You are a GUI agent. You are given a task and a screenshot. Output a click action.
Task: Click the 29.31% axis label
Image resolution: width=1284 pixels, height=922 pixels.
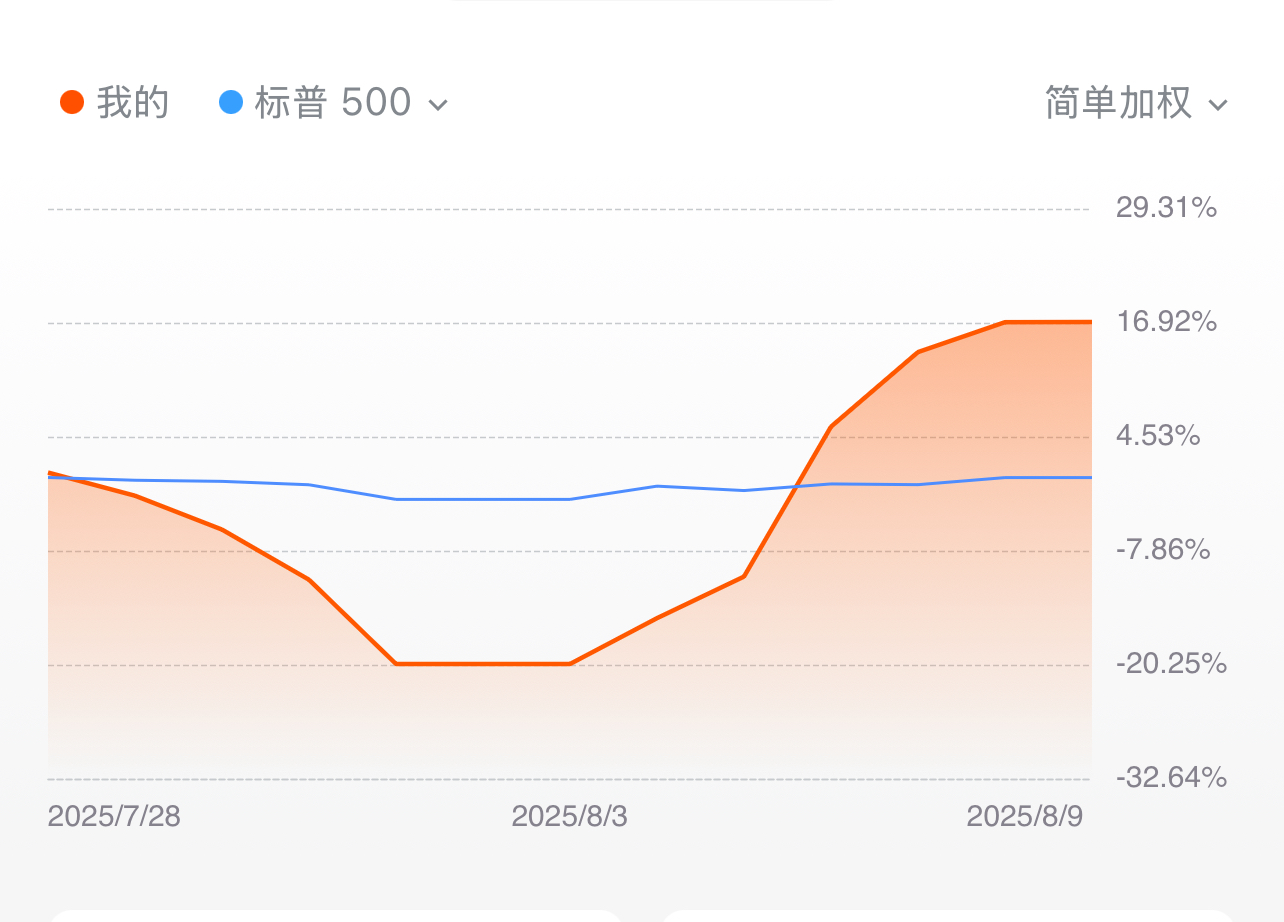[1166, 208]
